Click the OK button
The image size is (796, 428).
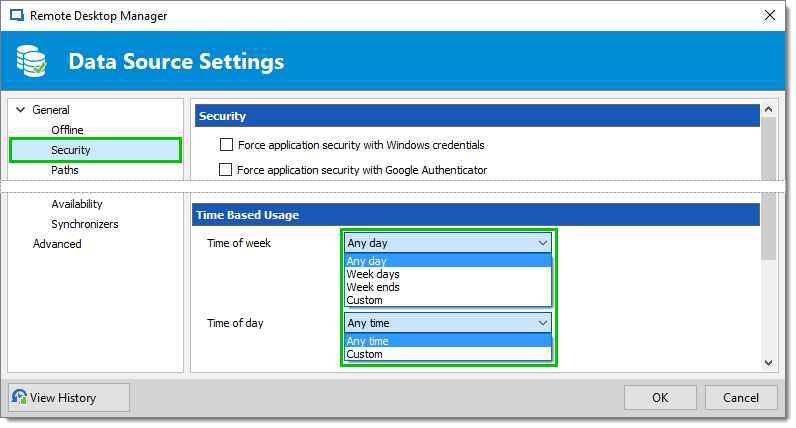pos(660,398)
